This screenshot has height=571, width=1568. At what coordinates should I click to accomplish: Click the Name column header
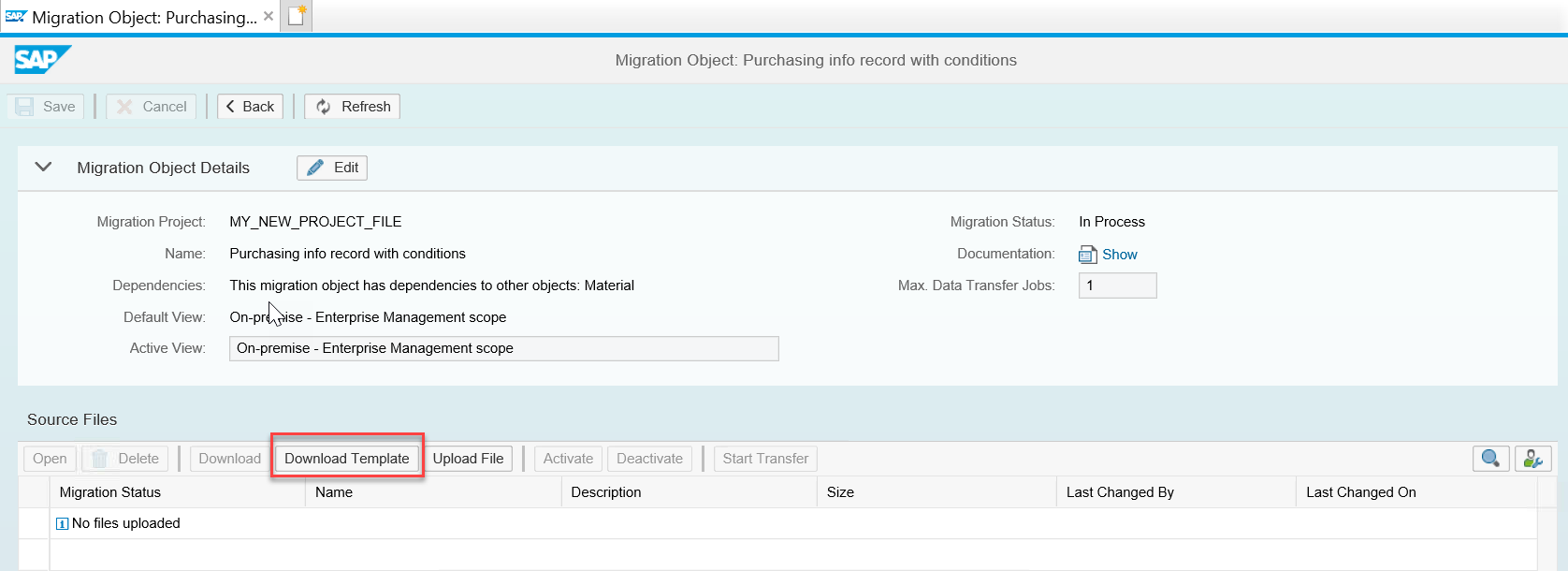click(433, 492)
